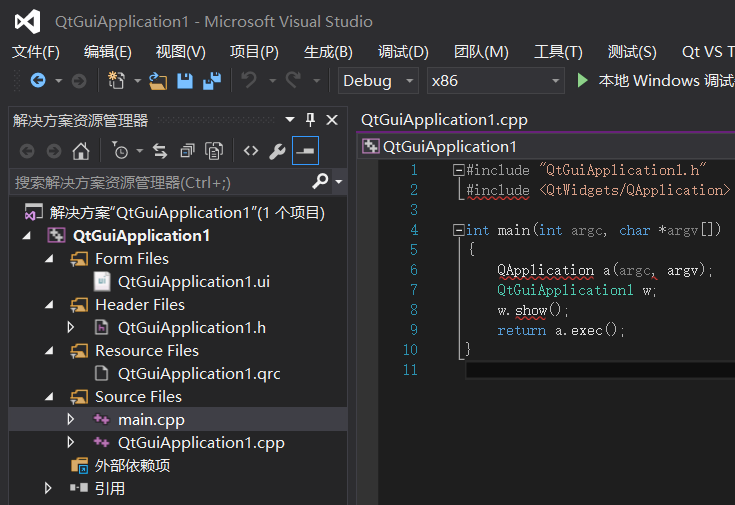Screen dimensions: 735x505
Task: Open the 项目(P) menu
Action: [254, 52]
